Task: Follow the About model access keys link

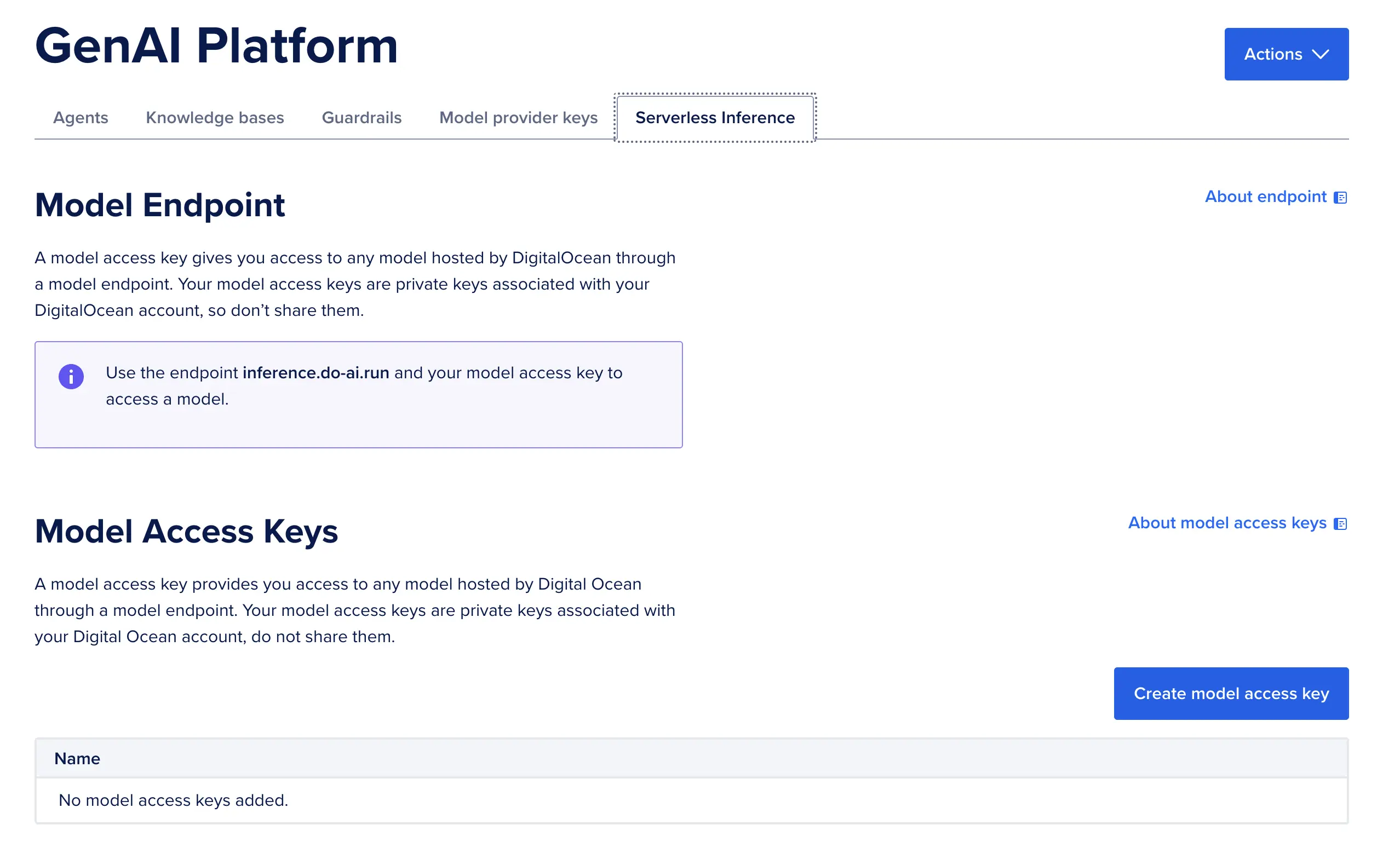Action: (x=1227, y=523)
